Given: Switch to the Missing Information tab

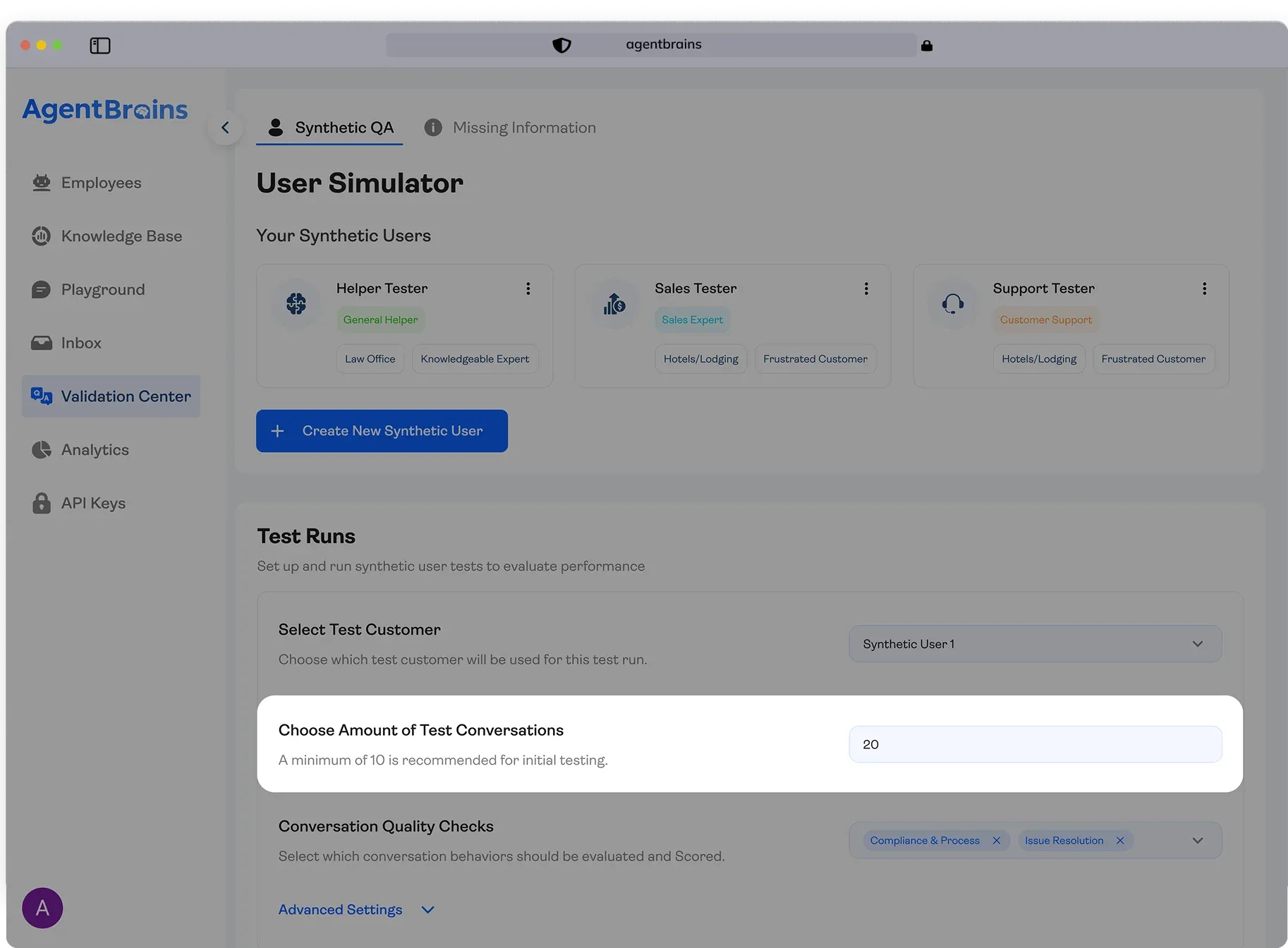Looking at the screenshot, I should point(510,128).
